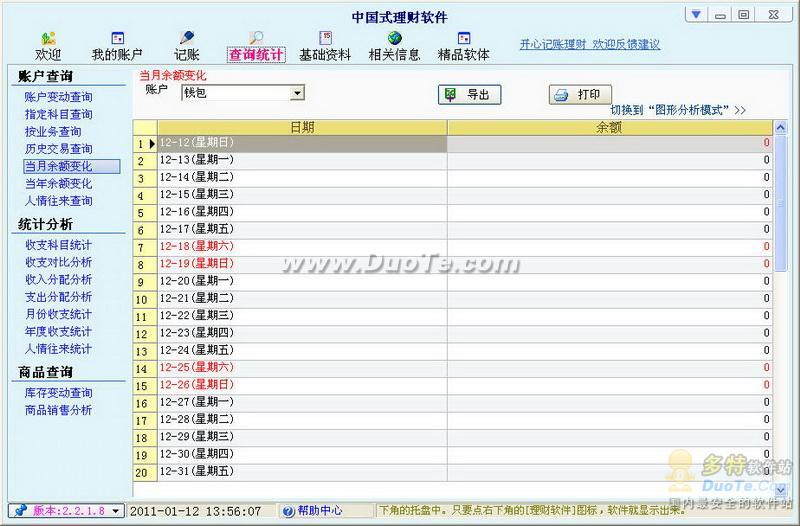Select the 12-18(星期六) row
The width and height of the screenshot is (800, 526).
[290, 246]
